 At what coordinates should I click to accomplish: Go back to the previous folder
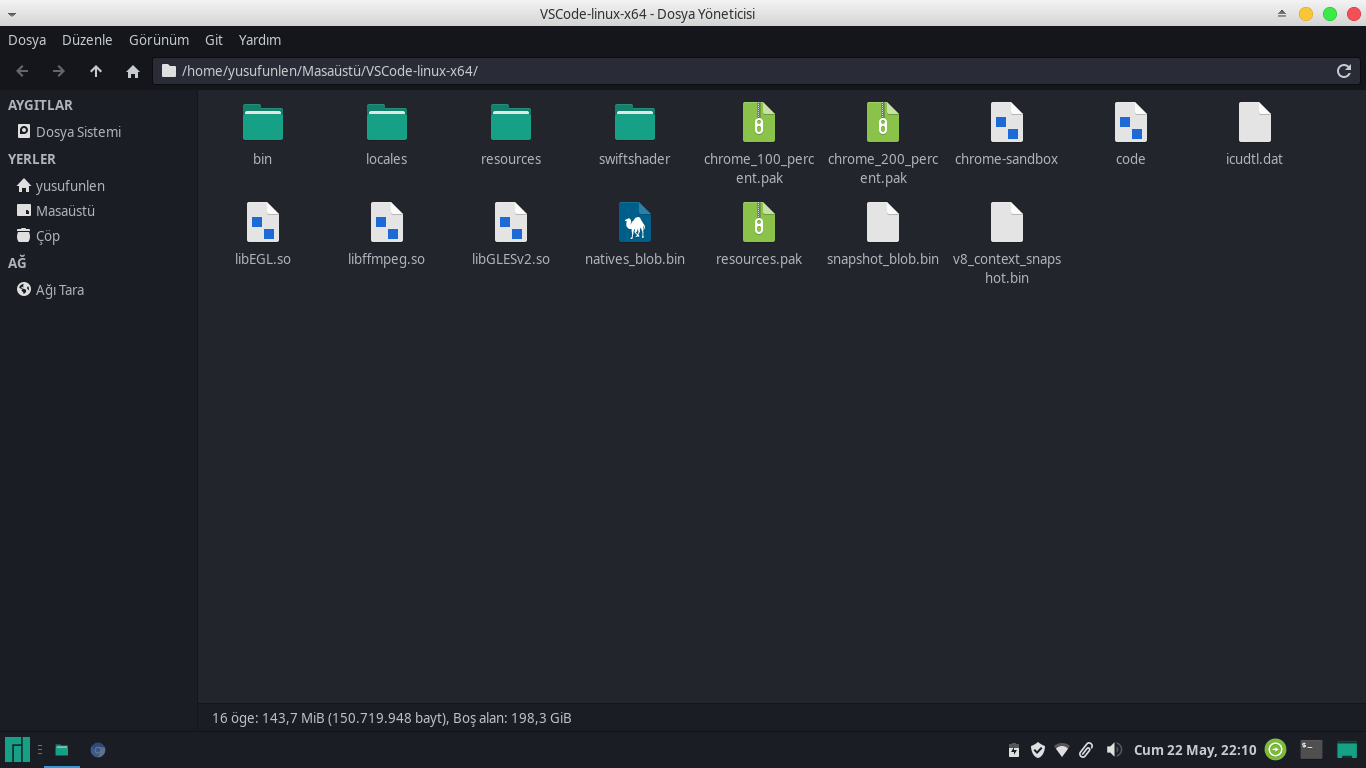(22, 71)
